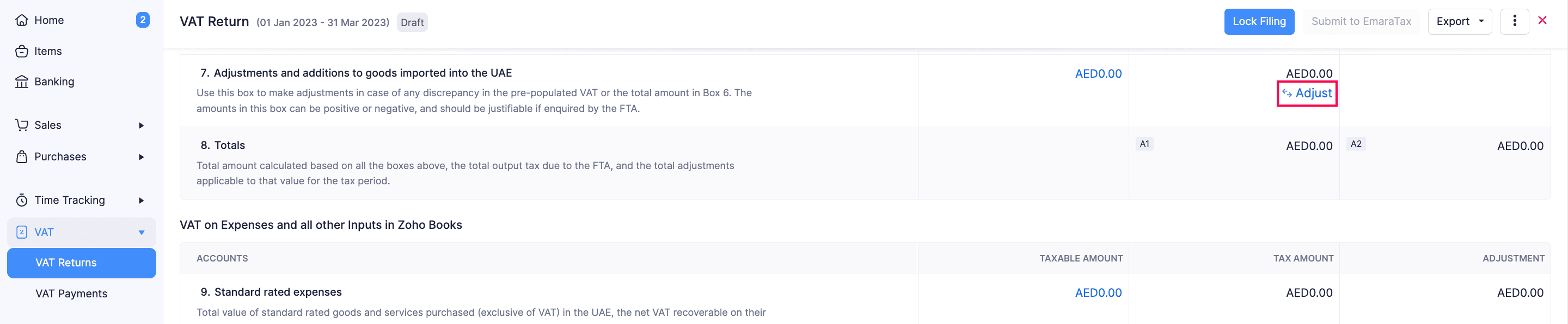Open the VAT Returns page
This screenshot has width=1568, height=324.
tap(66, 263)
